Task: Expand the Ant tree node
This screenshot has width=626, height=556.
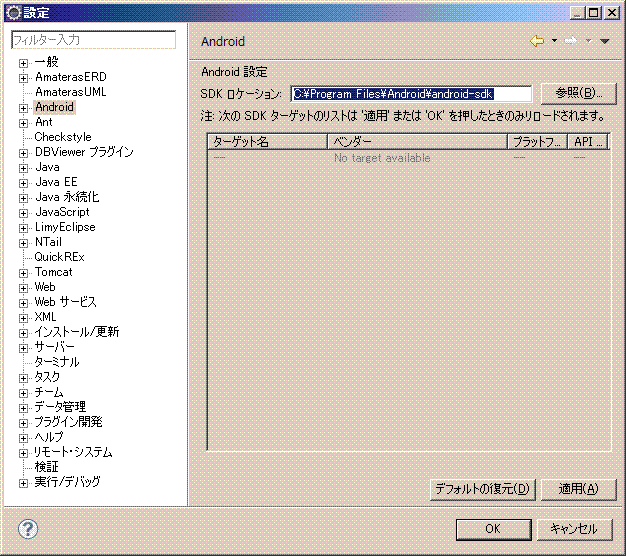Action: pos(23,123)
